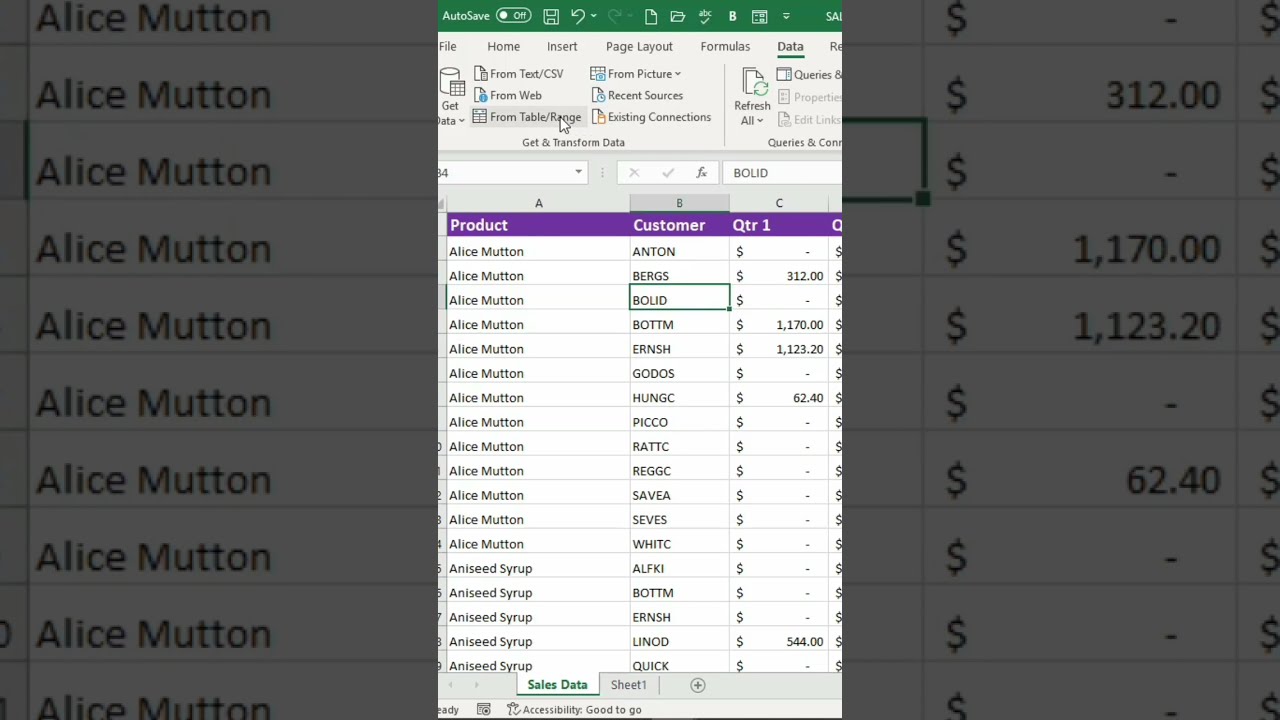Screen dimensions: 1280x720
Task: Click the Properties command
Action: point(809,97)
